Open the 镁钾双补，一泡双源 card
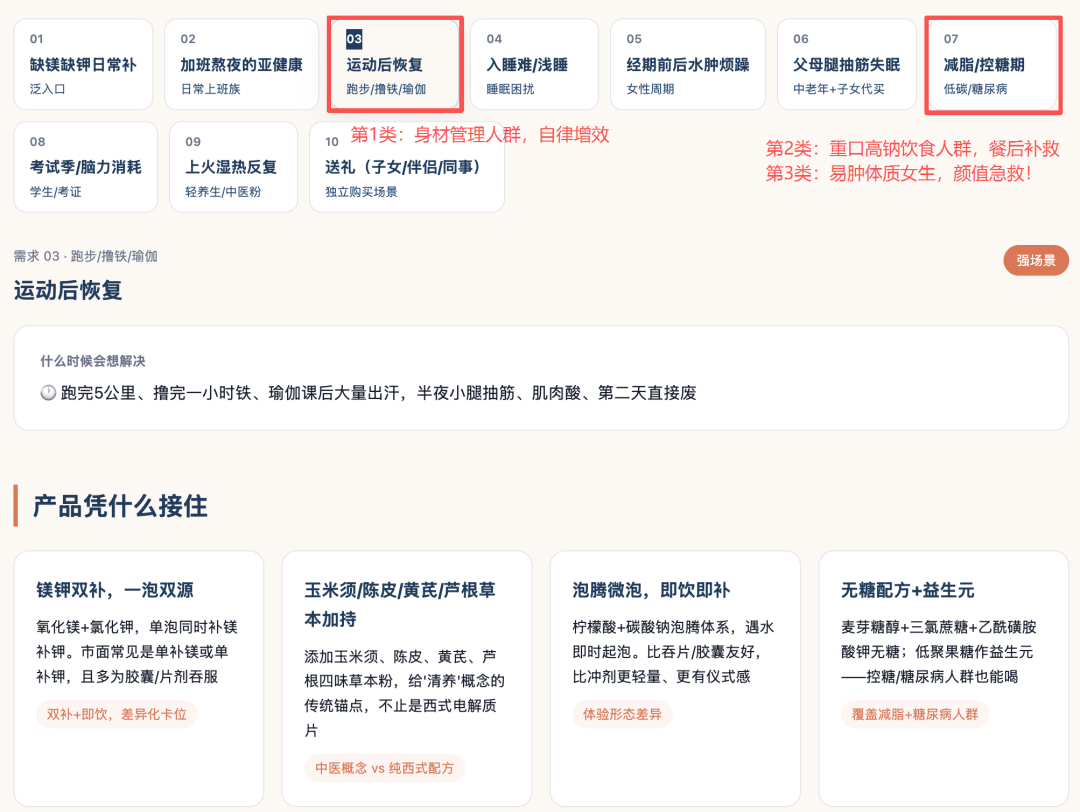Screen dimensions: 1080x812 pyautogui.click(x=139, y=678)
